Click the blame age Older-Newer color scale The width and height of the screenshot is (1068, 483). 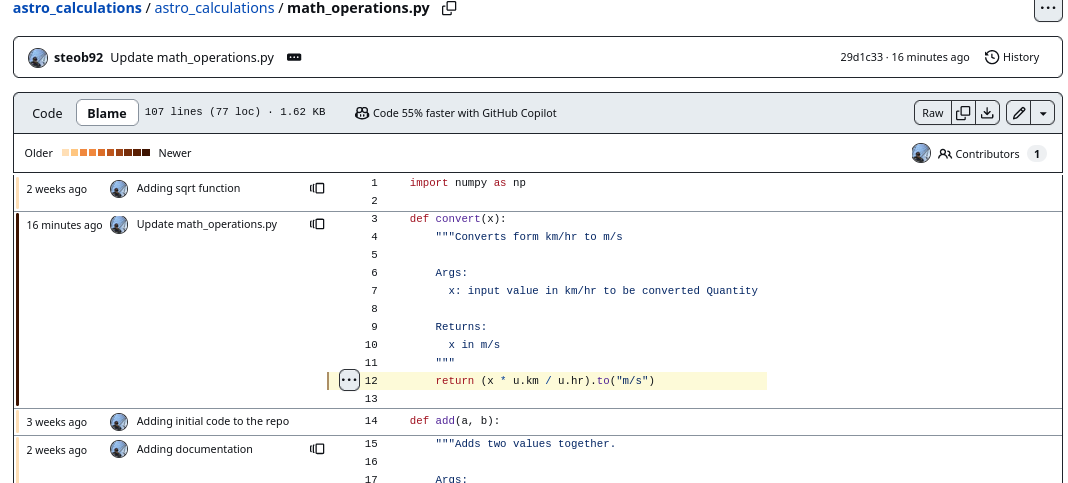coord(106,153)
